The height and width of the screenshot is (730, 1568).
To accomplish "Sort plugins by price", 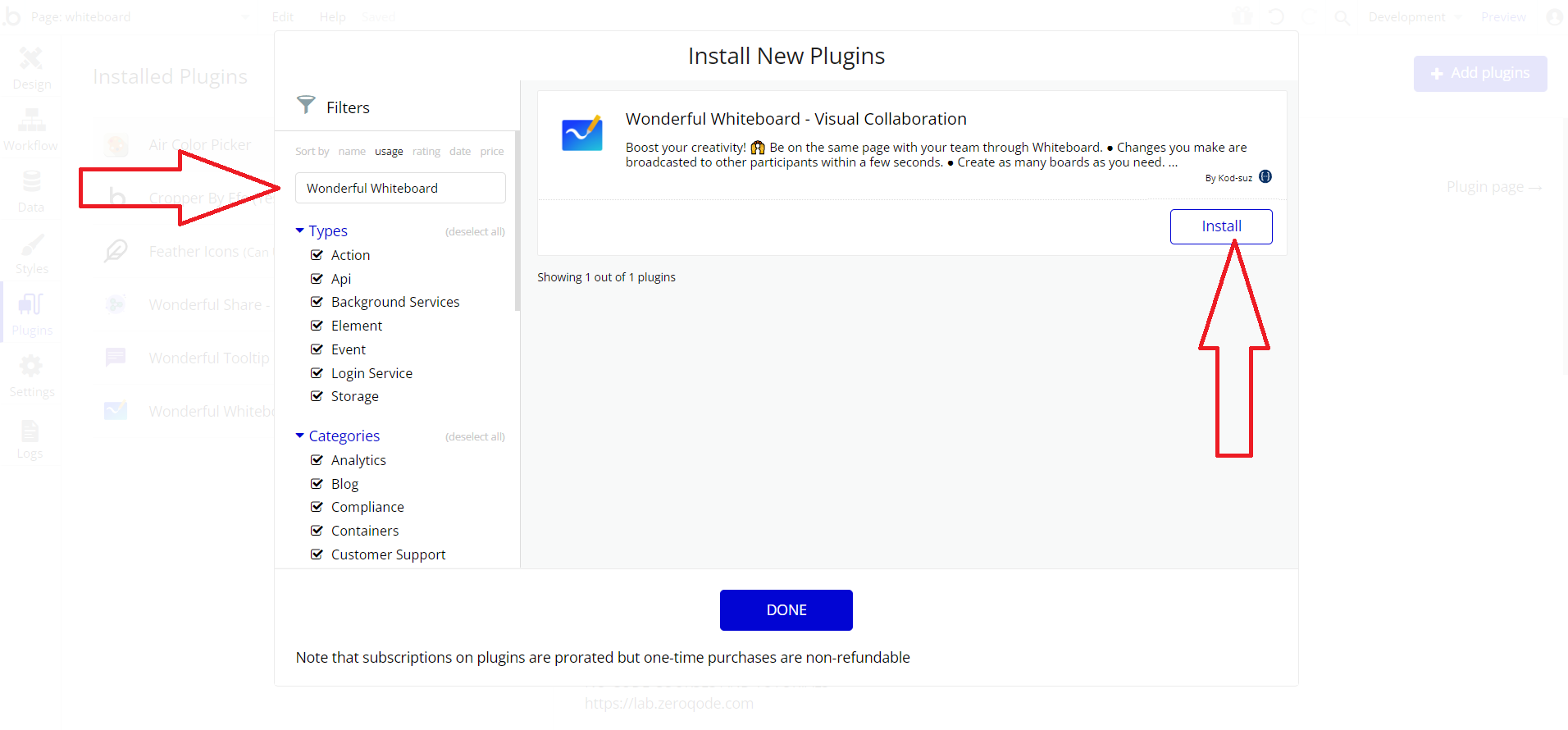I will pyautogui.click(x=492, y=151).
